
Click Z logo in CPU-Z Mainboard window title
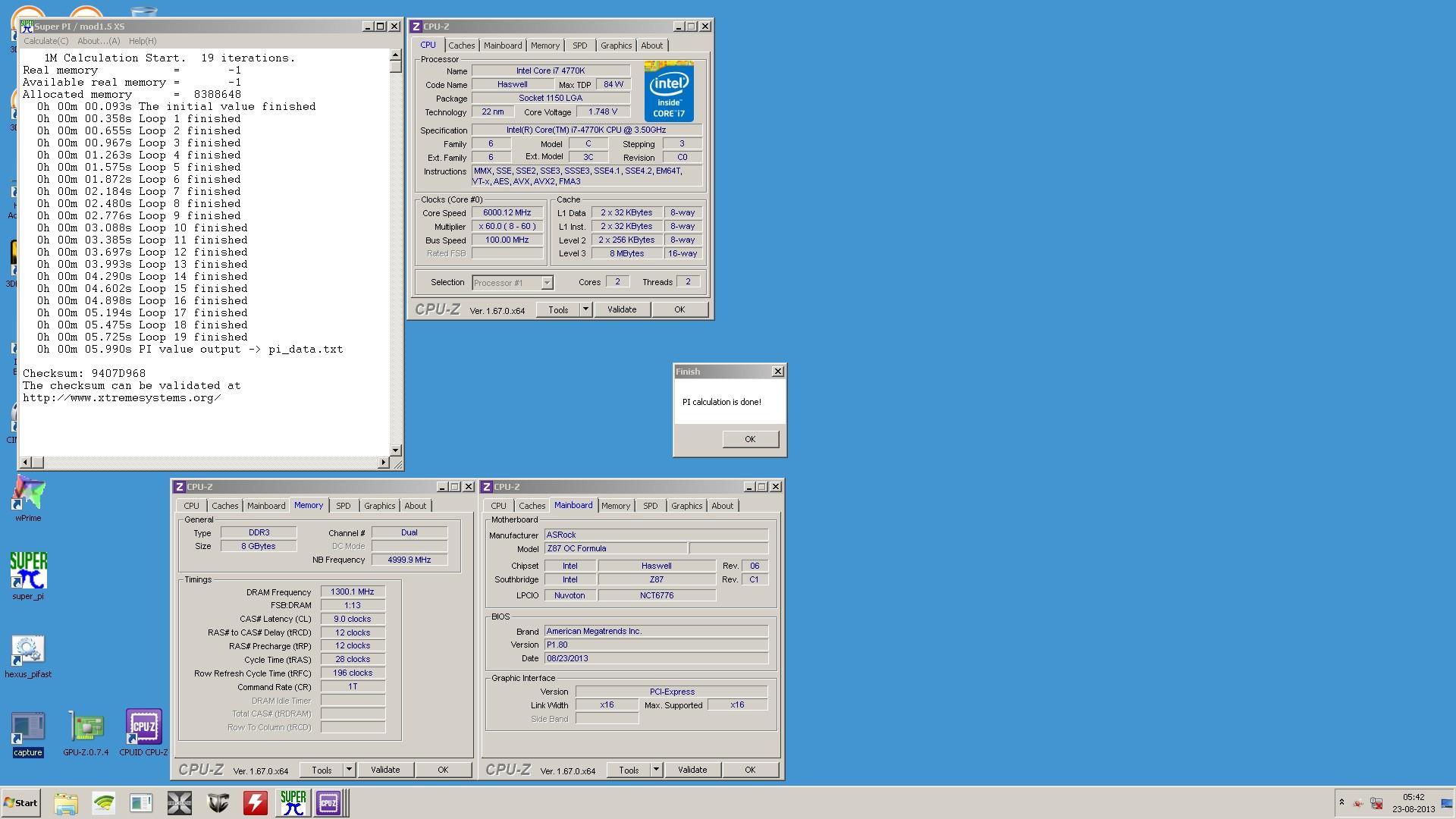pos(487,487)
